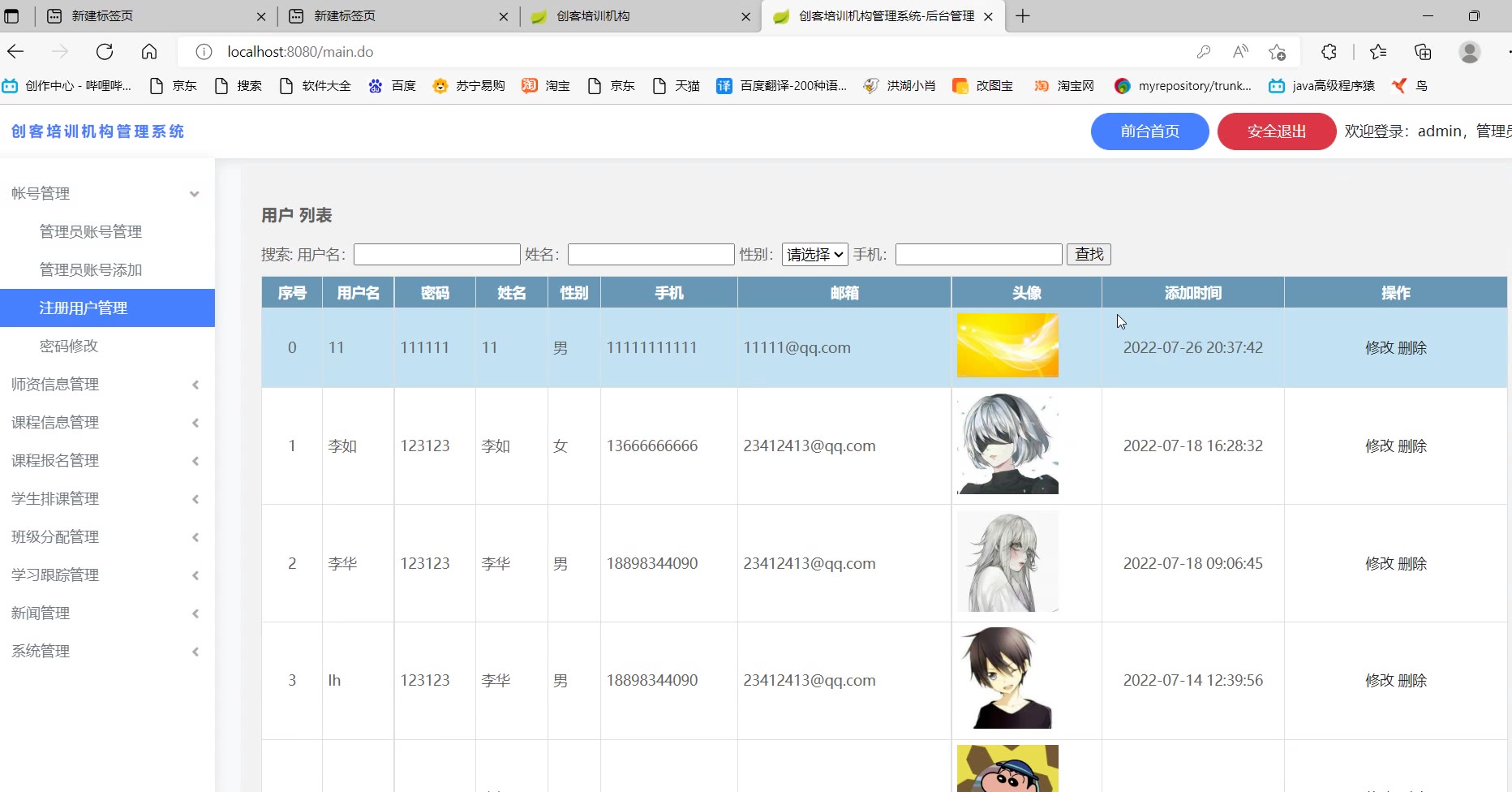The image size is (1512, 792).
Task: Click the 创客培训机构管理系统 title logo
Action: tap(97, 131)
